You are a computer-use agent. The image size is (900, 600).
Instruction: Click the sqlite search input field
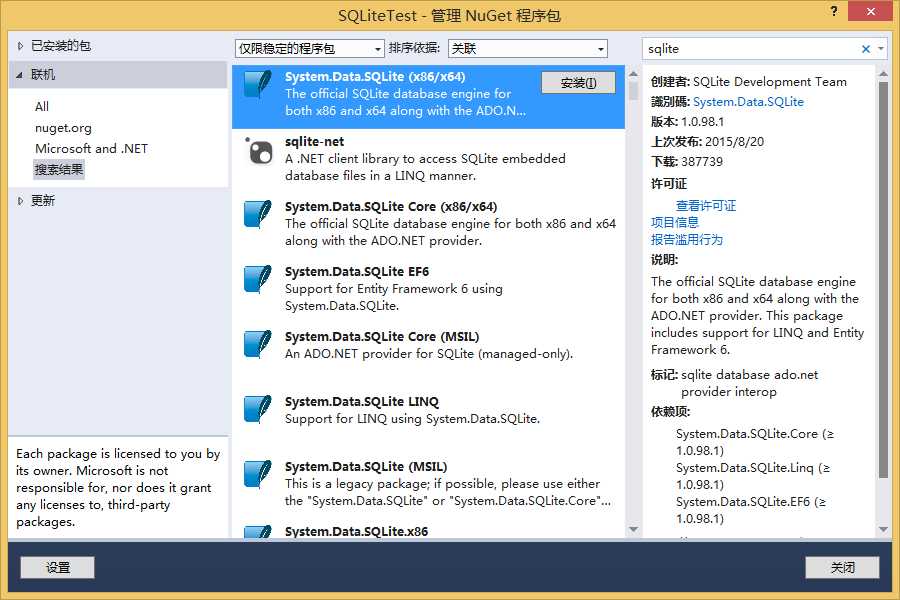point(752,49)
